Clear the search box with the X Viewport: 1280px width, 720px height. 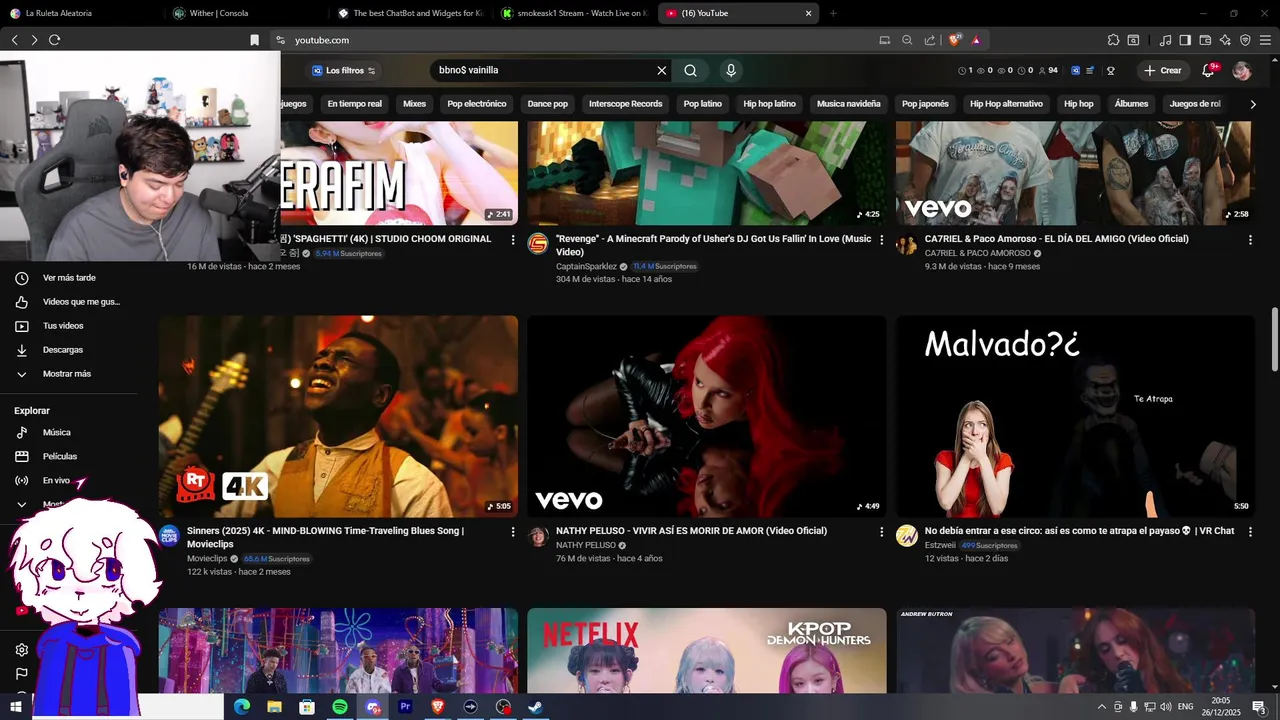click(x=661, y=71)
